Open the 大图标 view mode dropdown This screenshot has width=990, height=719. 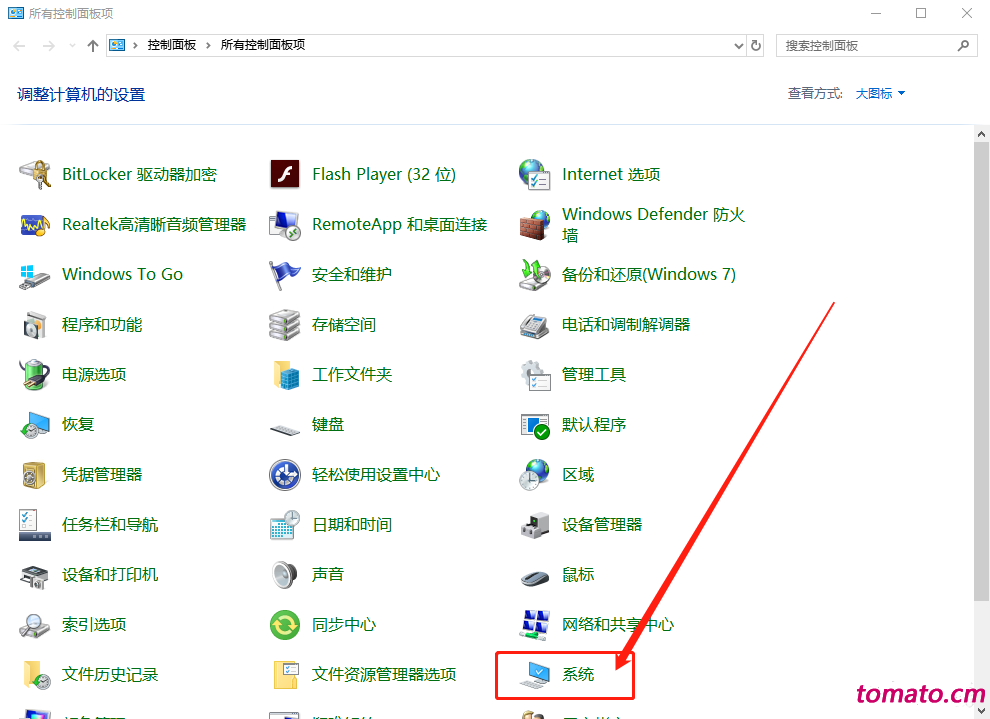pyautogui.click(x=880, y=93)
